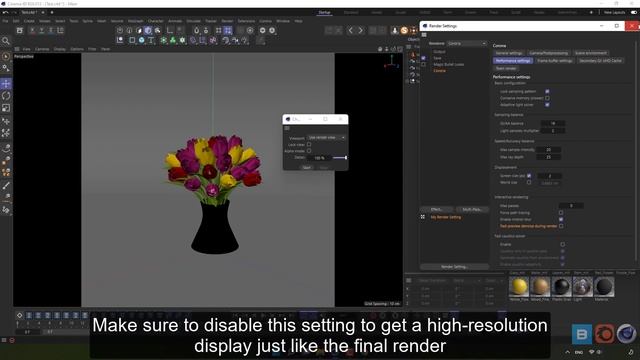The height and width of the screenshot is (360, 640).
Task: Click the timeline keyframe diamond icon
Action: click(x=19, y=315)
